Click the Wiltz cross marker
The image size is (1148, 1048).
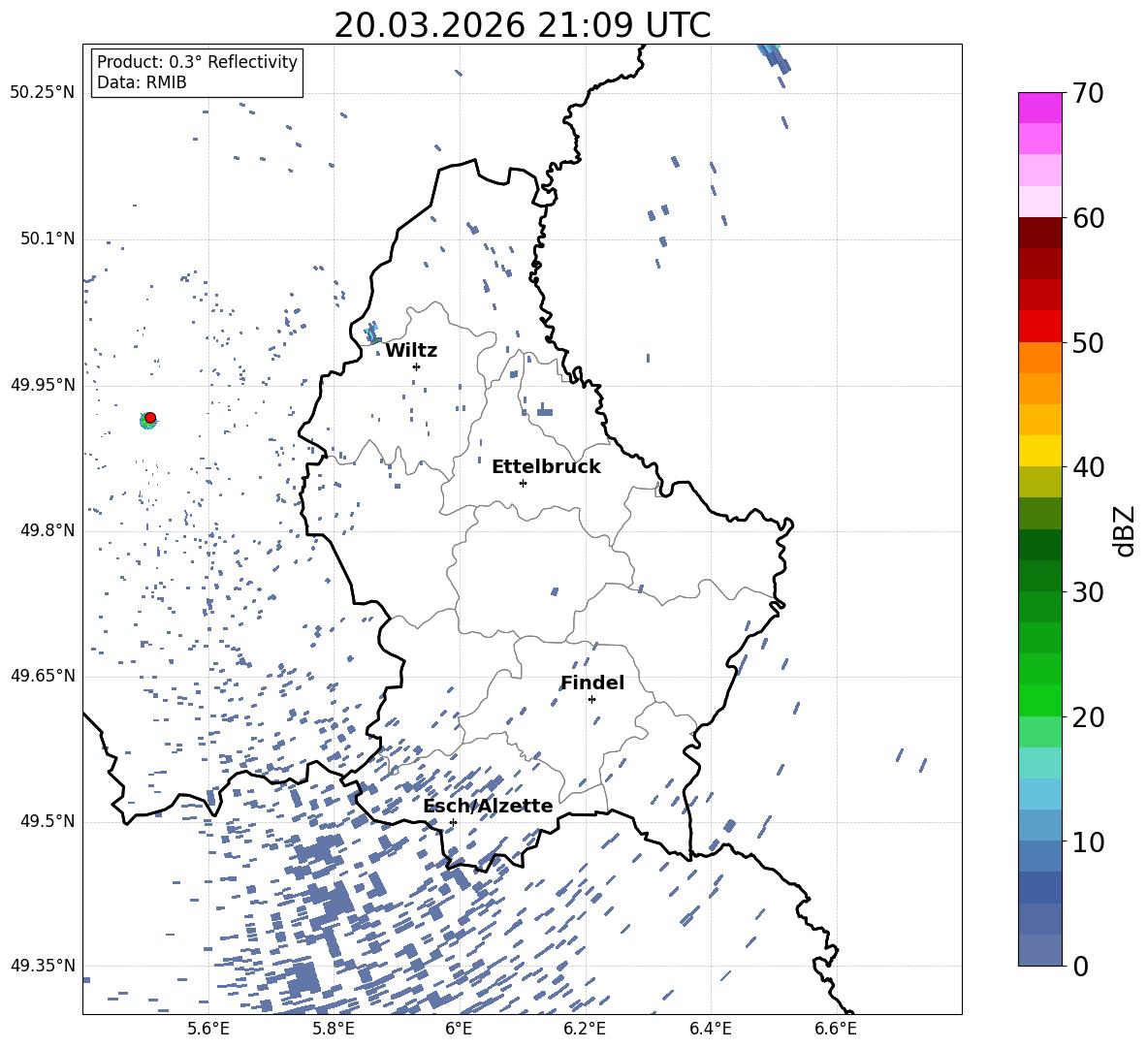[417, 366]
